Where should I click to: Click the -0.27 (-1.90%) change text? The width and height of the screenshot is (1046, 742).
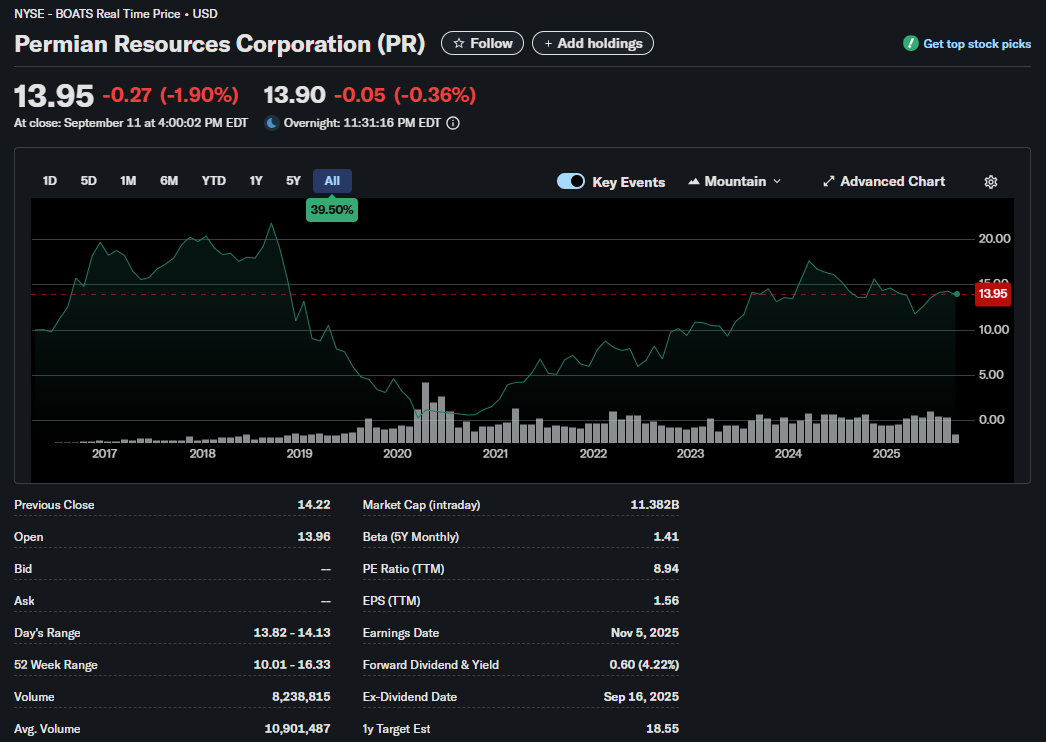pyautogui.click(x=170, y=95)
